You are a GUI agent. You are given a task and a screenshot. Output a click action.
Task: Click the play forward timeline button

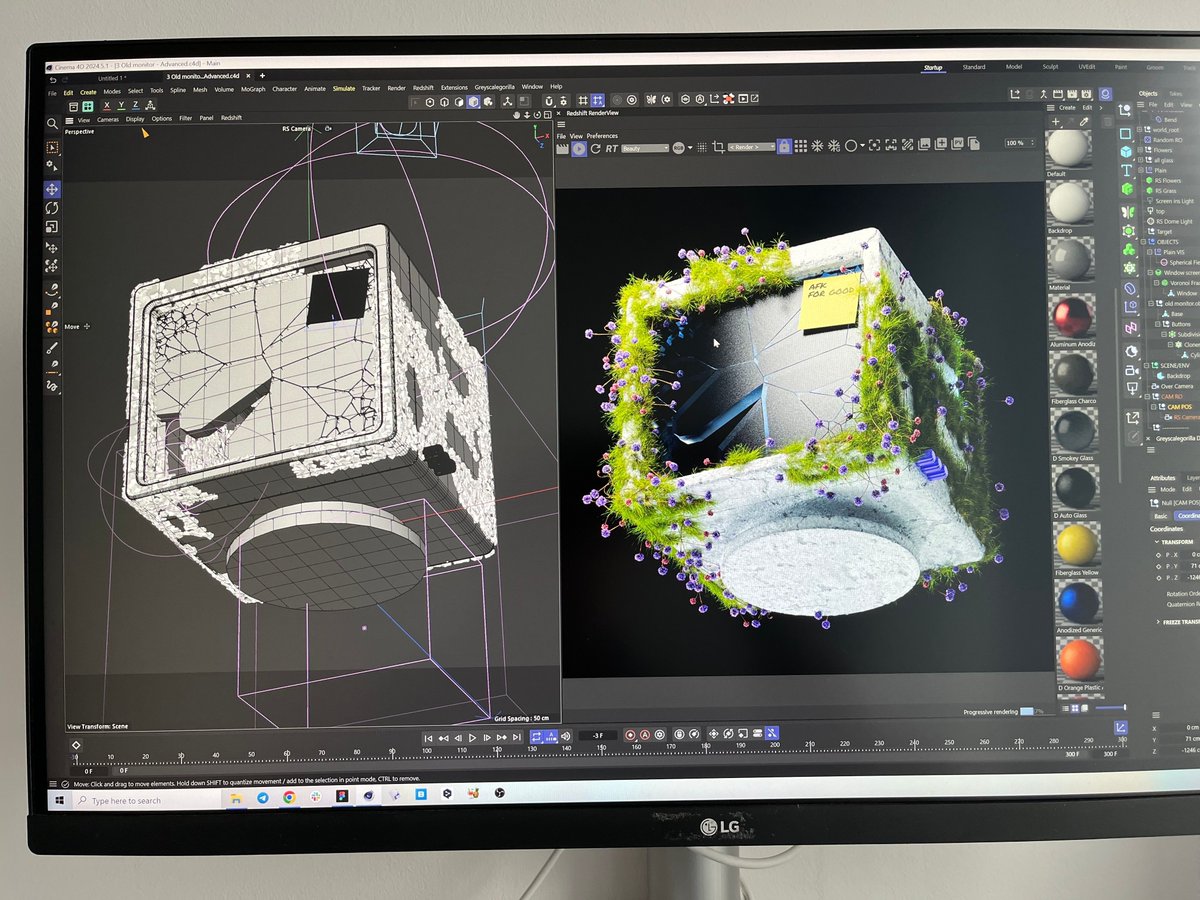click(472, 738)
